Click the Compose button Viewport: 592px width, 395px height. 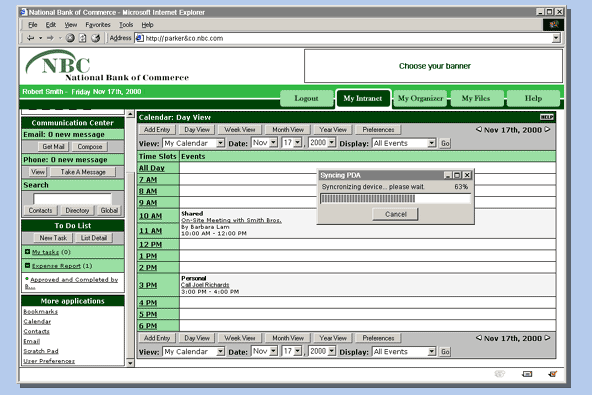(90, 147)
